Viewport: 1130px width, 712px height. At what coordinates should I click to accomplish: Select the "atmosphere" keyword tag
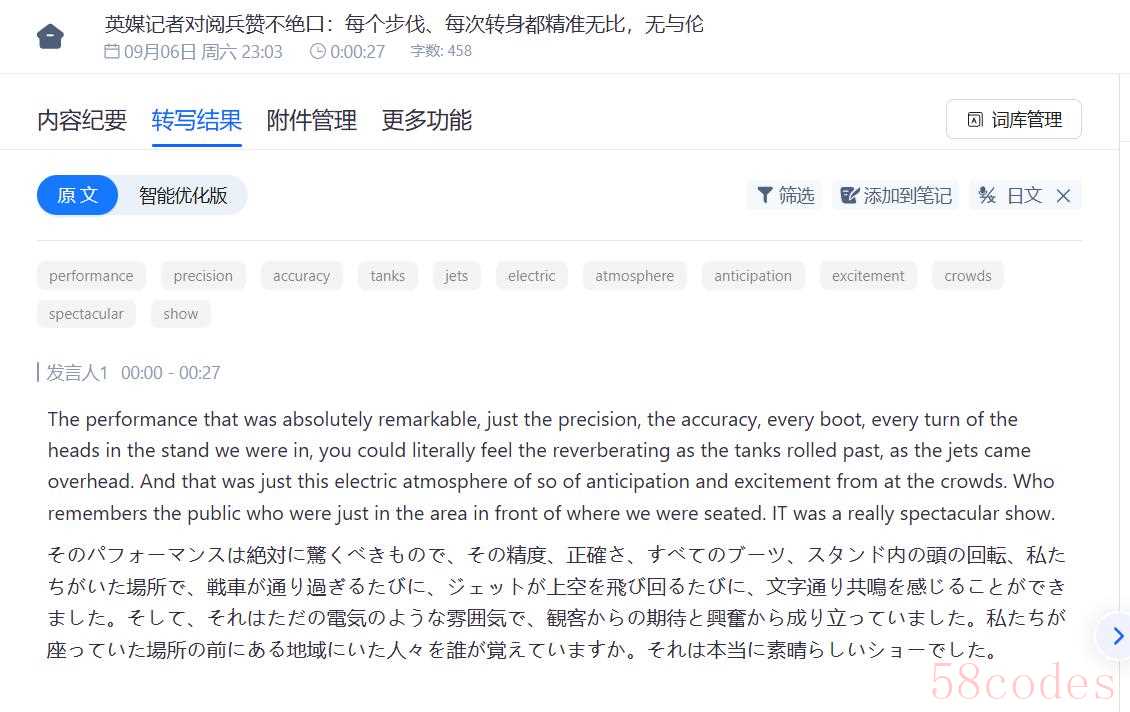click(634, 276)
